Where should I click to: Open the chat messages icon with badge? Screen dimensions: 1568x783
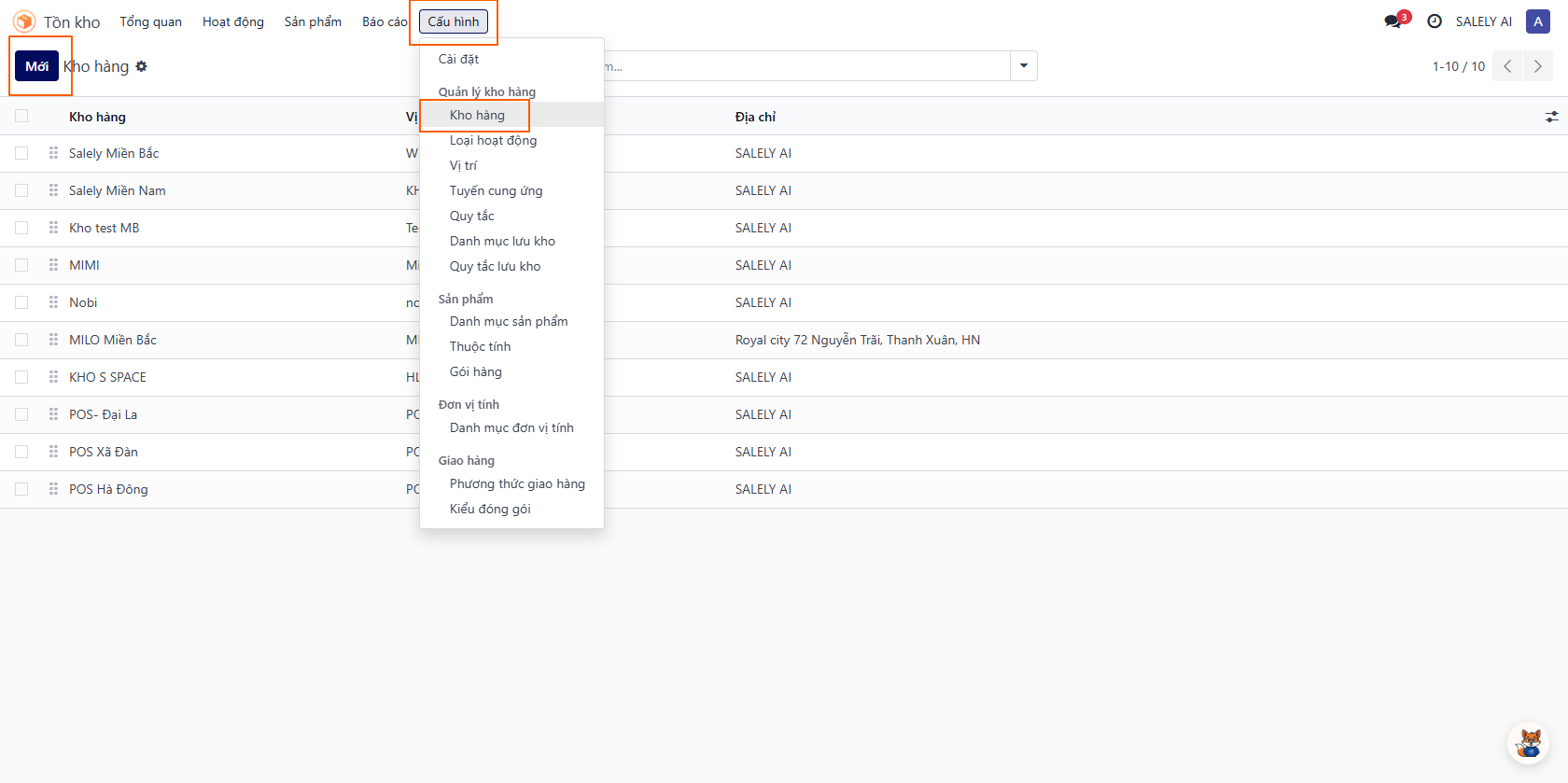[x=1394, y=21]
